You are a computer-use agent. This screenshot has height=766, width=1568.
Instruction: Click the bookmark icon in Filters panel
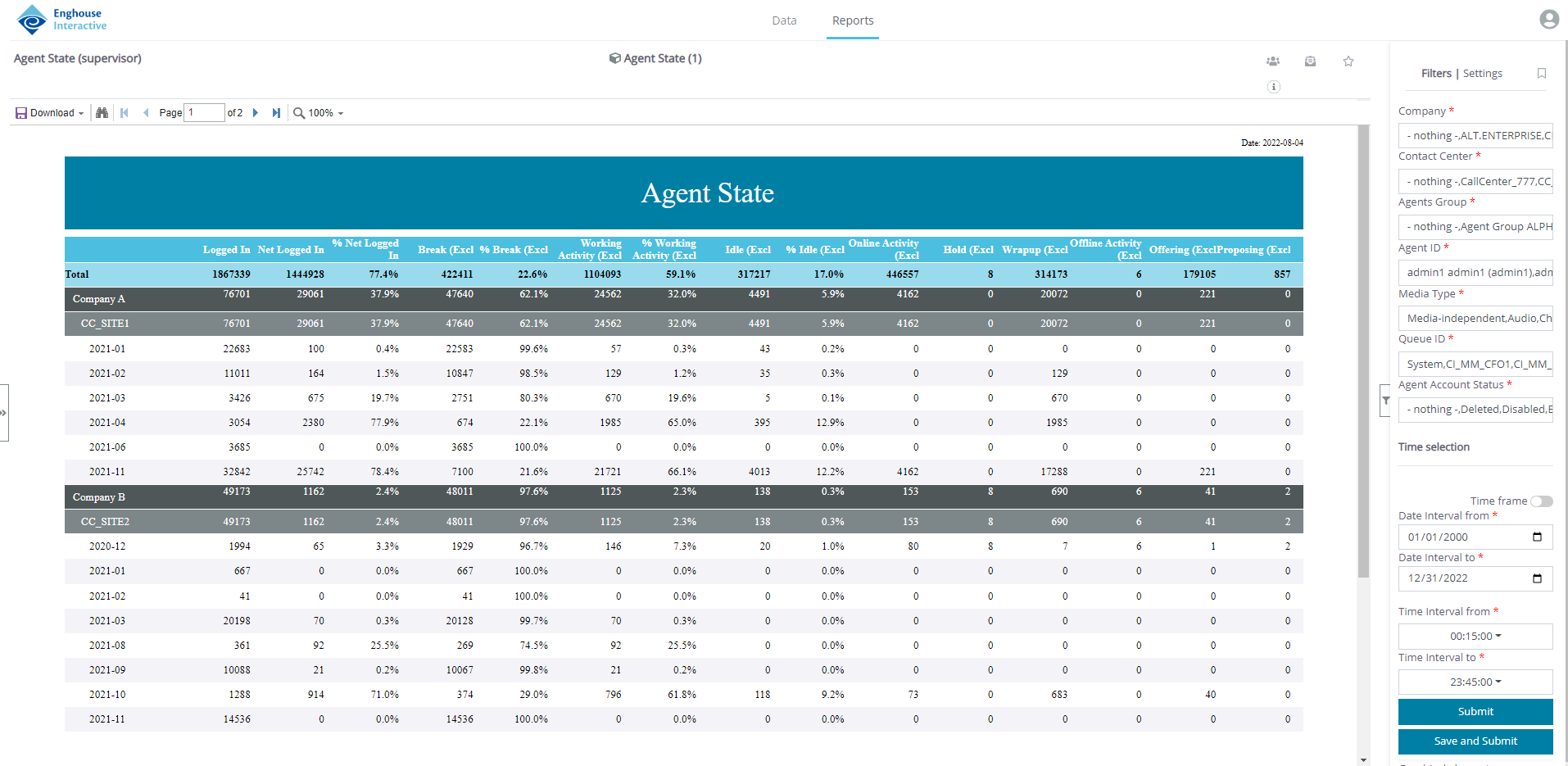pyautogui.click(x=1542, y=74)
